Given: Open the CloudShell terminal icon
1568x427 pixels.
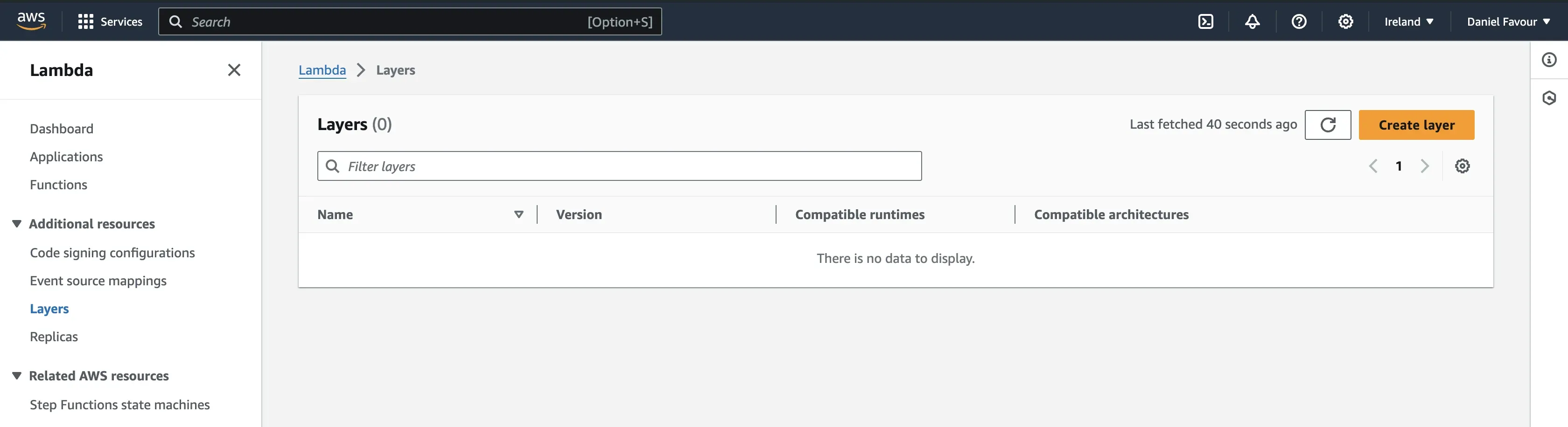Looking at the screenshot, I should 1205,22.
